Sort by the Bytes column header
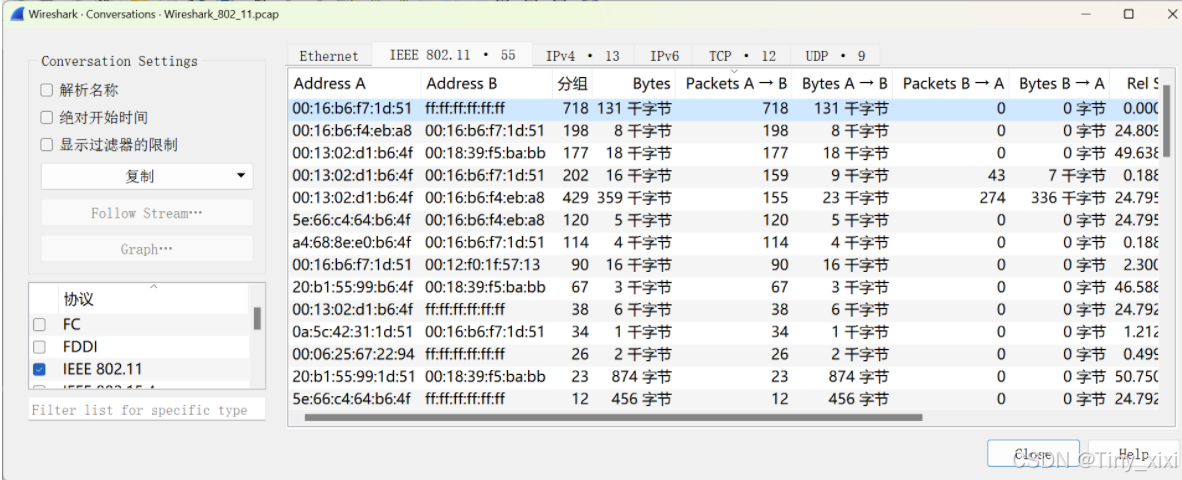The height and width of the screenshot is (480, 1182). (634, 84)
